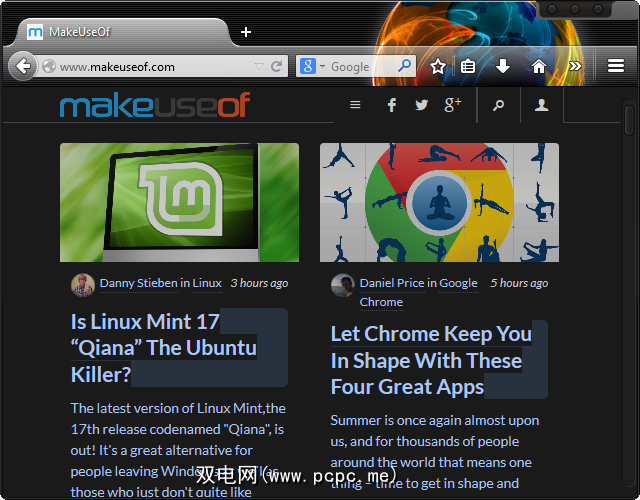Open the Daniel Price author link
The image size is (640, 500).
pos(392,283)
